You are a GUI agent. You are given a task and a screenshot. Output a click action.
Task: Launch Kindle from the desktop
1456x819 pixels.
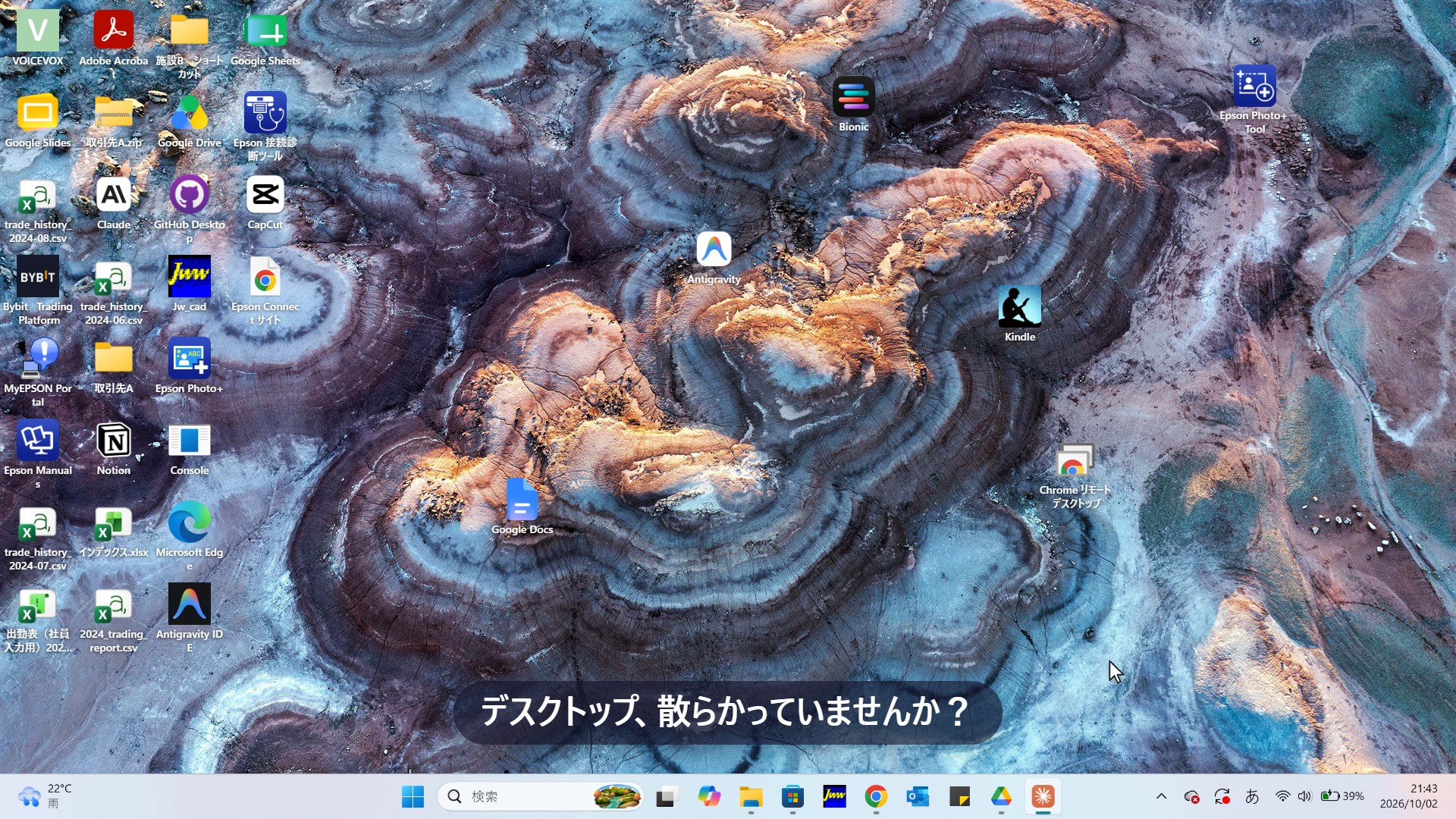pyautogui.click(x=1020, y=313)
